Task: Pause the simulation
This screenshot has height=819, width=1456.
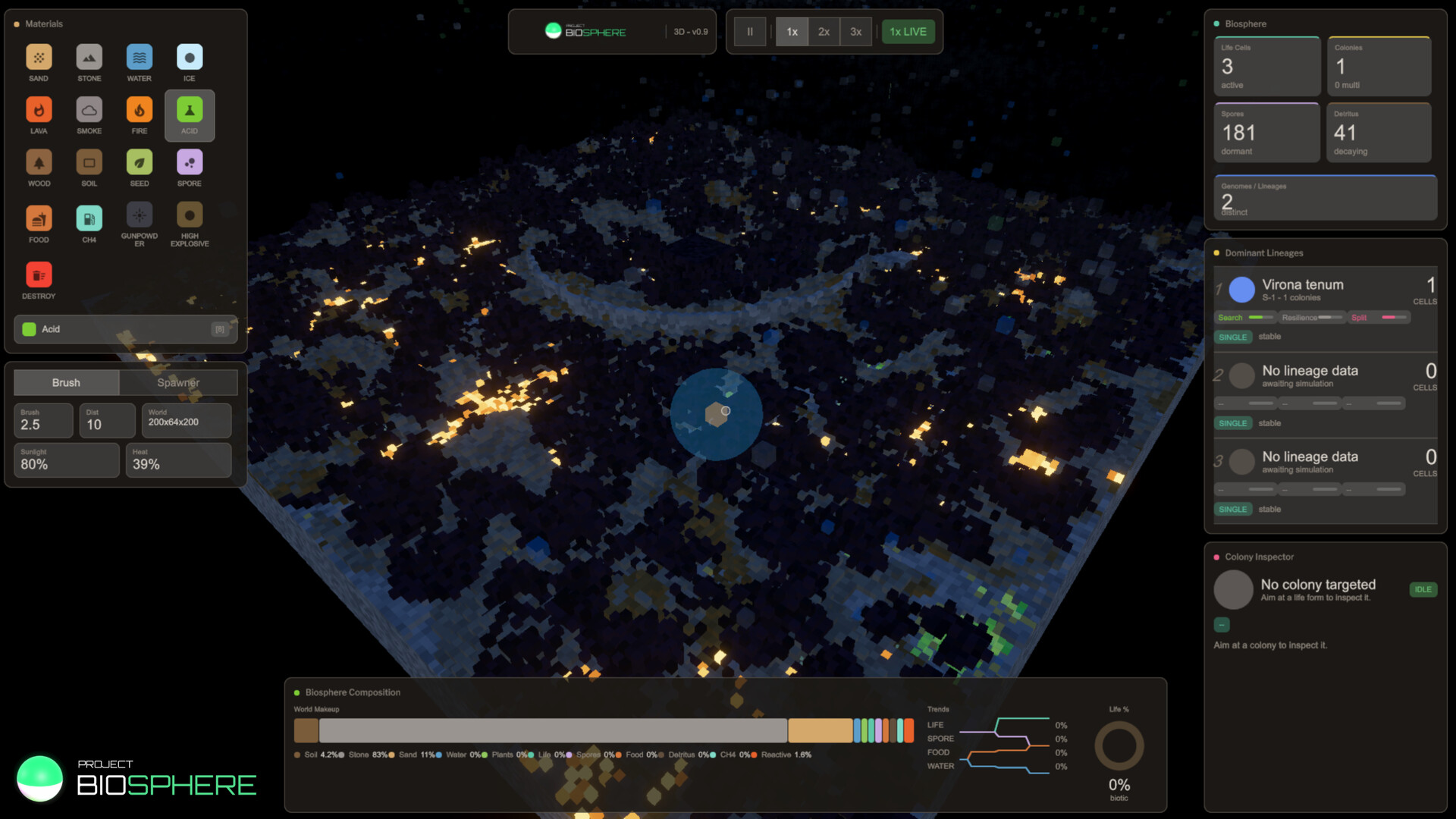Action: click(x=749, y=32)
